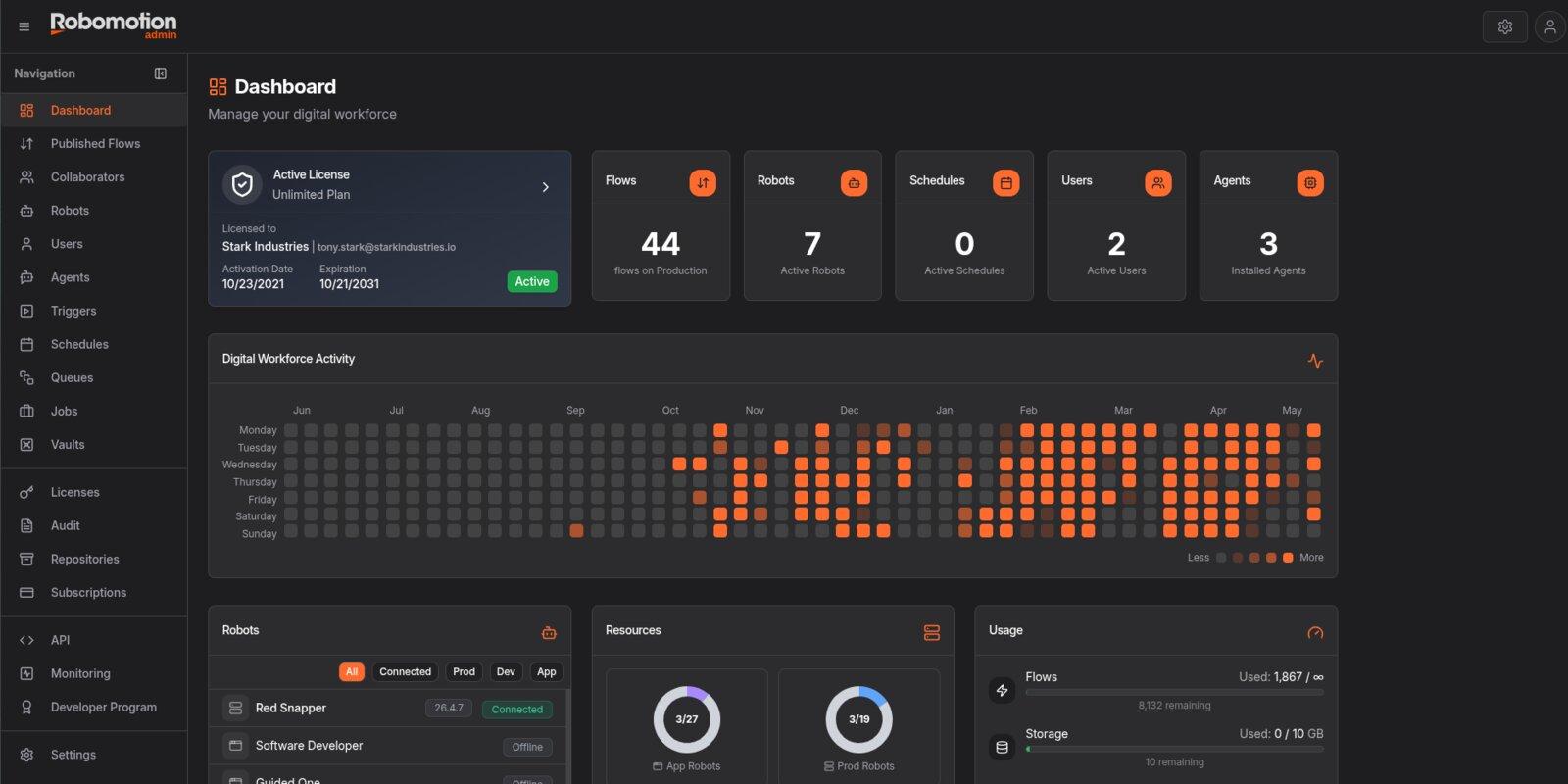Viewport: 1568px width, 784px height.
Task: Open Licenses in sidebar
Action: (x=94, y=492)
